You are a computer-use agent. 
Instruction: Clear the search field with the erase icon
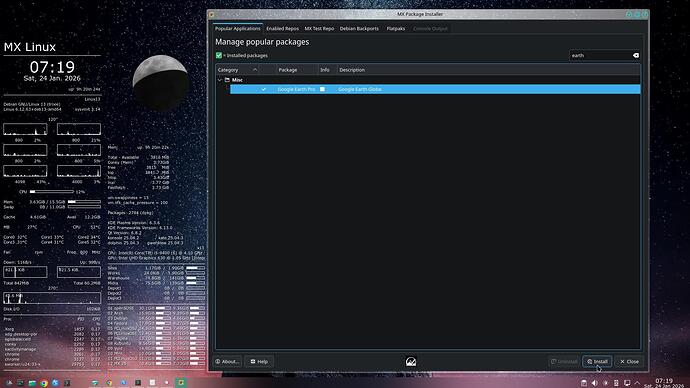pos(635,55)
